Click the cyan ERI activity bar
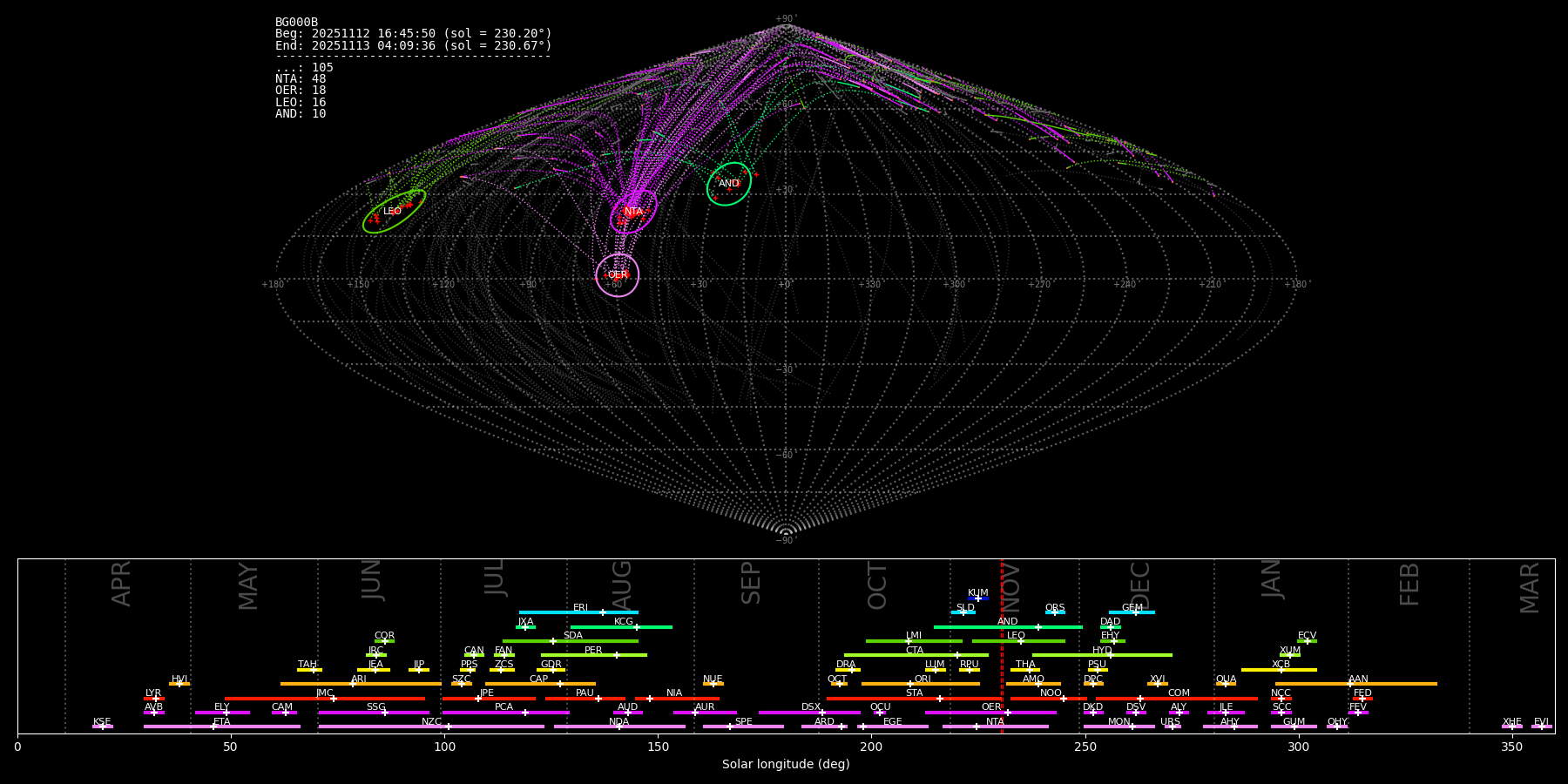The width and height of the screenshot is (1568, 784). pyautogui.click(x=558, y=612)
